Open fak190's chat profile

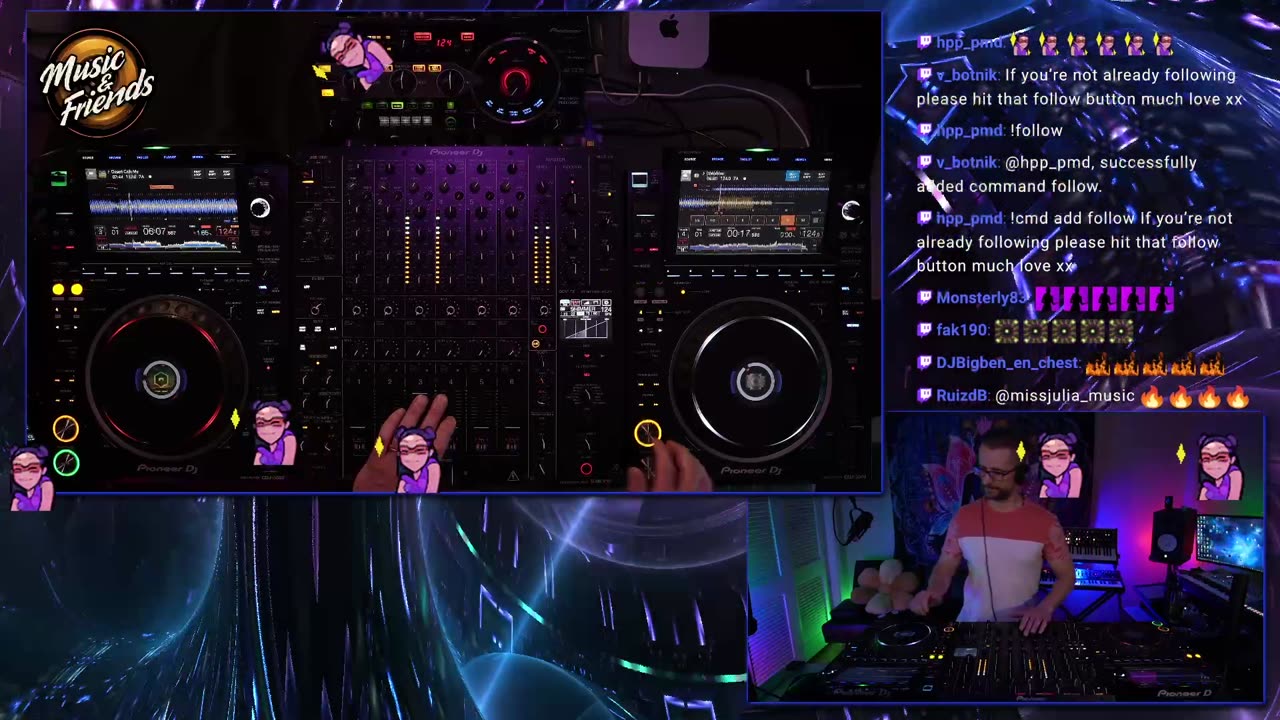[x=961, y=330]
